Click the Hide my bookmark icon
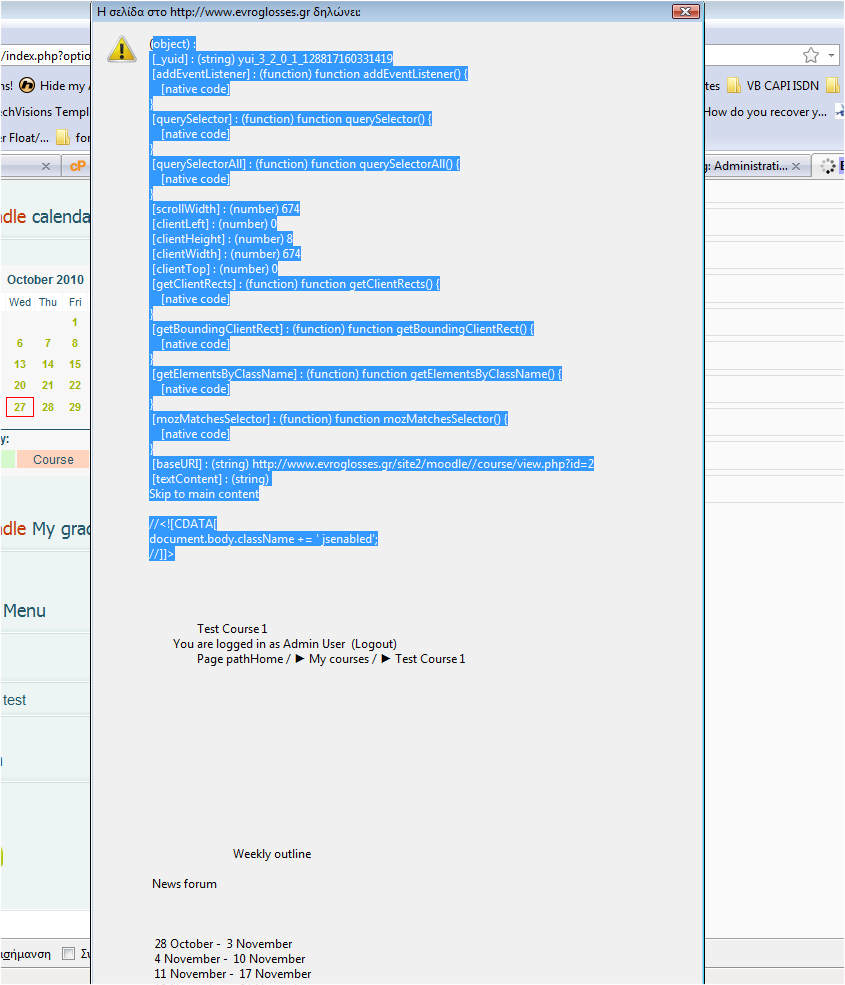This screenshot has width=845, height=985. click(x=27, y=85)
